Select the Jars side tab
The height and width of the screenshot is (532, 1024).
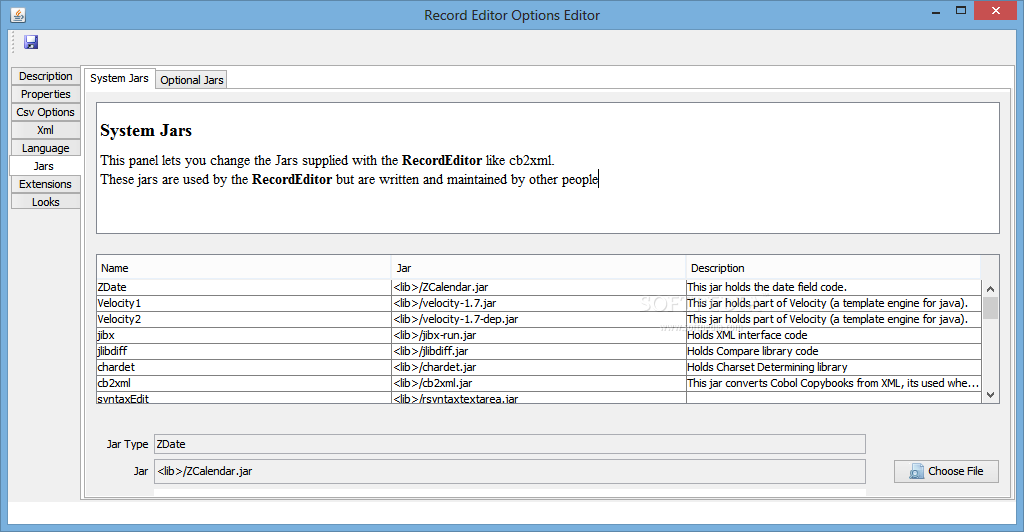pos(44,166)
